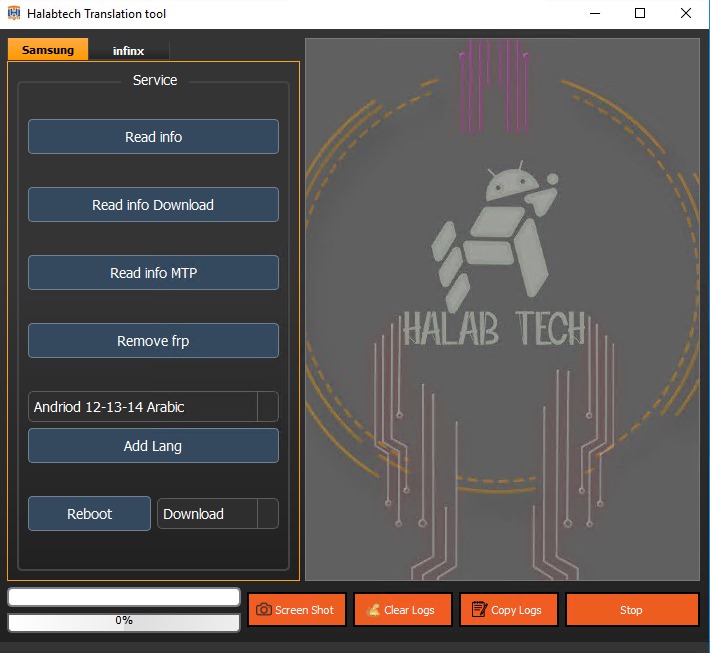Click the Halab Tech logo image panel

[502, 309]
